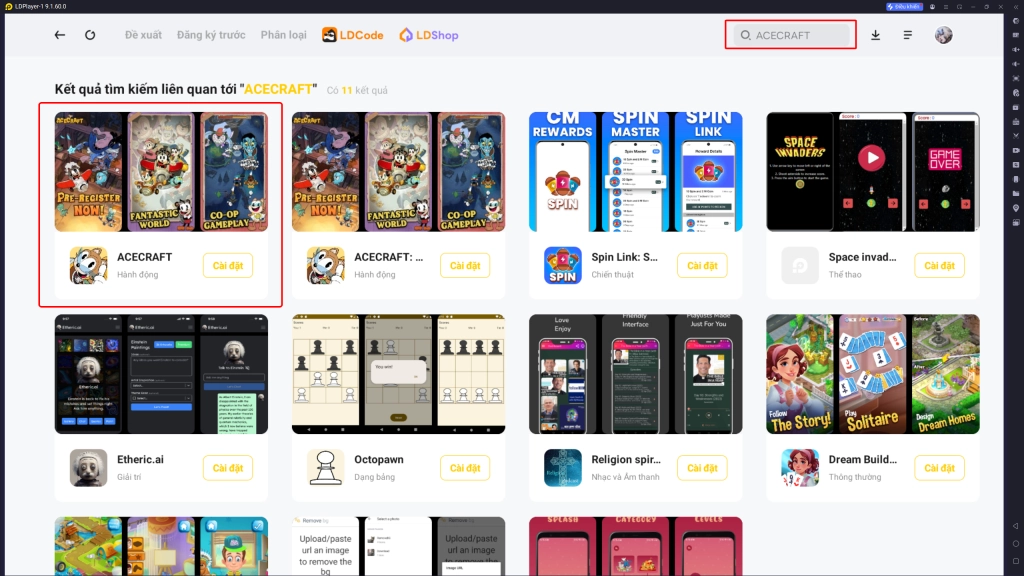
Task: Click the ACECRAFT search field
Action: coord(792,35)
